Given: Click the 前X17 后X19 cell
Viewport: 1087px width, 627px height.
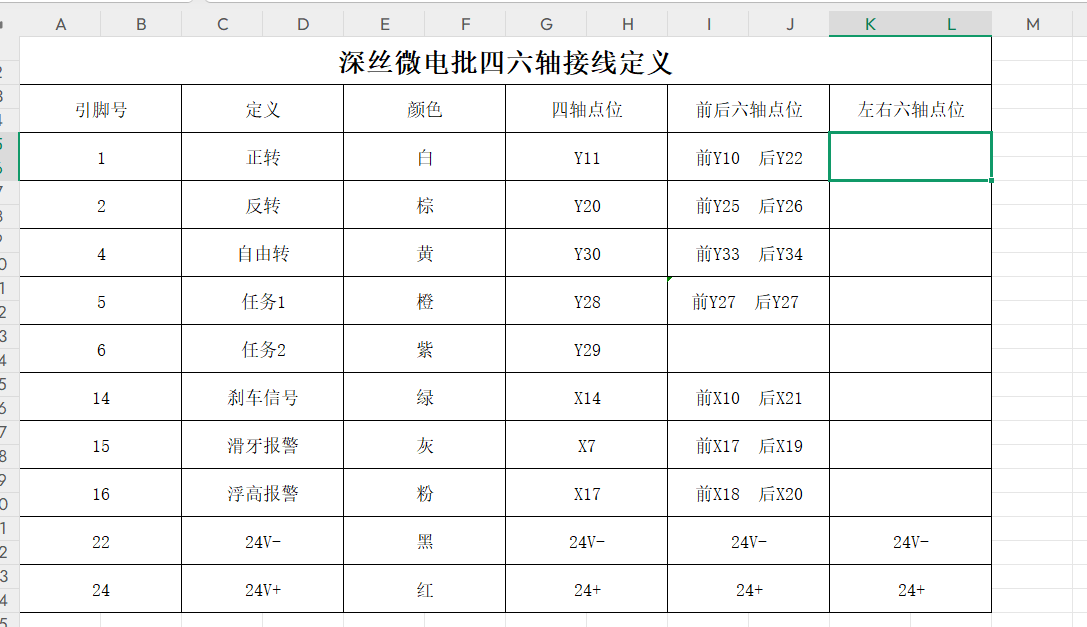Looking at the screenshot, I should (749, 445).
